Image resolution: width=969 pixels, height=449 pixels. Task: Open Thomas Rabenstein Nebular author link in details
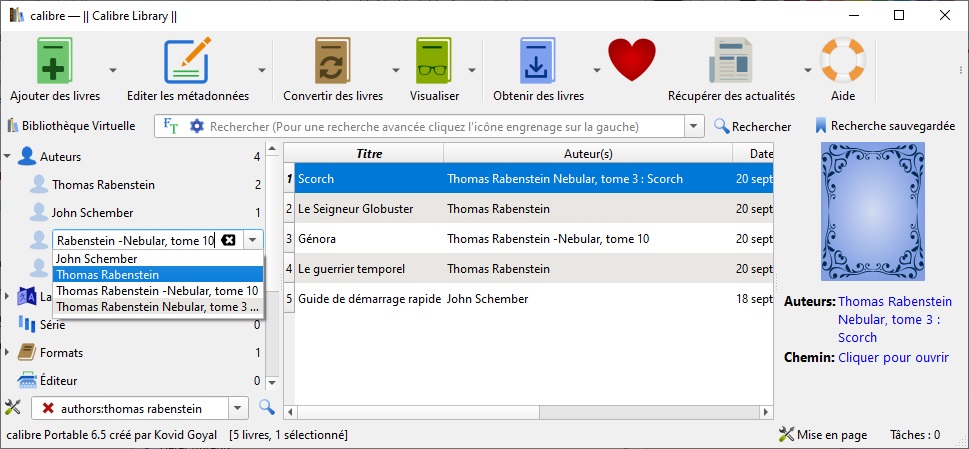[x=894, y=319]
